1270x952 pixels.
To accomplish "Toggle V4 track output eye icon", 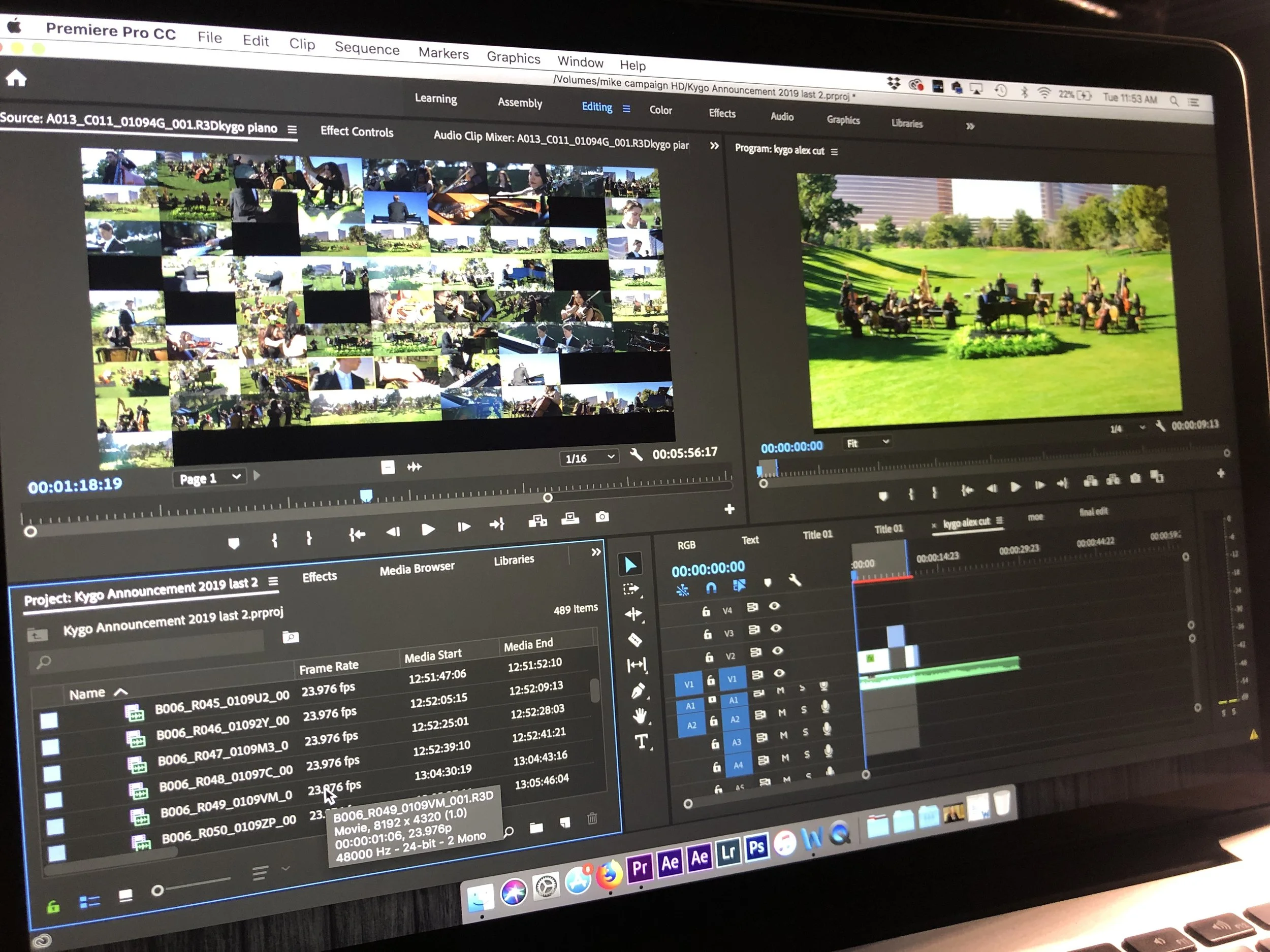I will [x=774, y=606].
